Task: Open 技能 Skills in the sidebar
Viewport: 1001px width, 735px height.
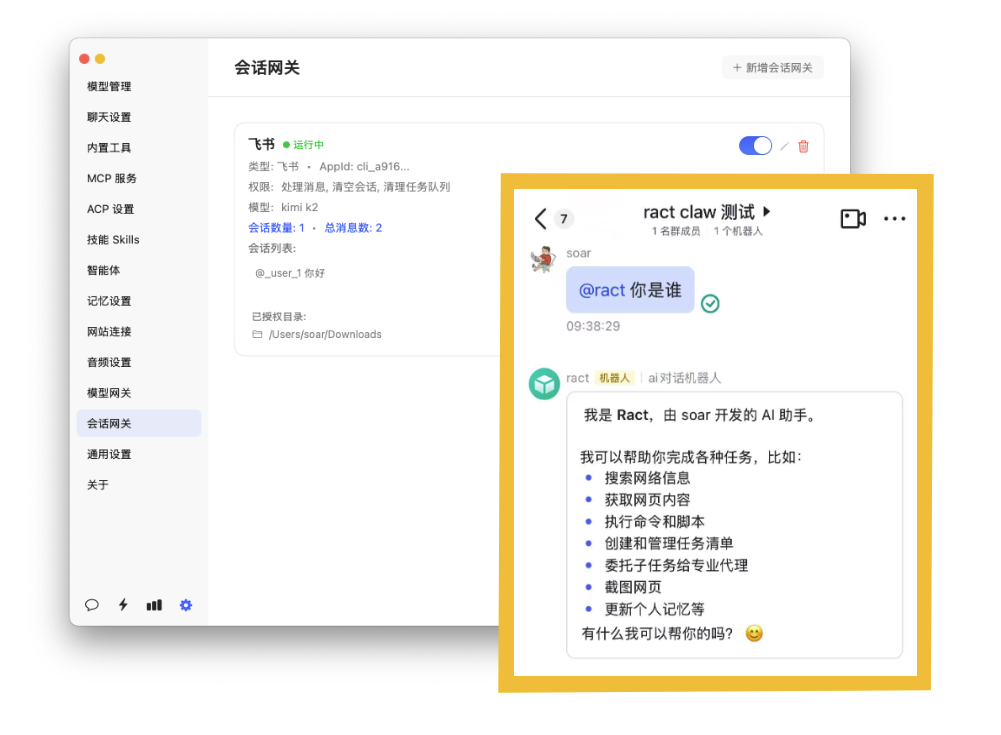Action: (113, 240)
